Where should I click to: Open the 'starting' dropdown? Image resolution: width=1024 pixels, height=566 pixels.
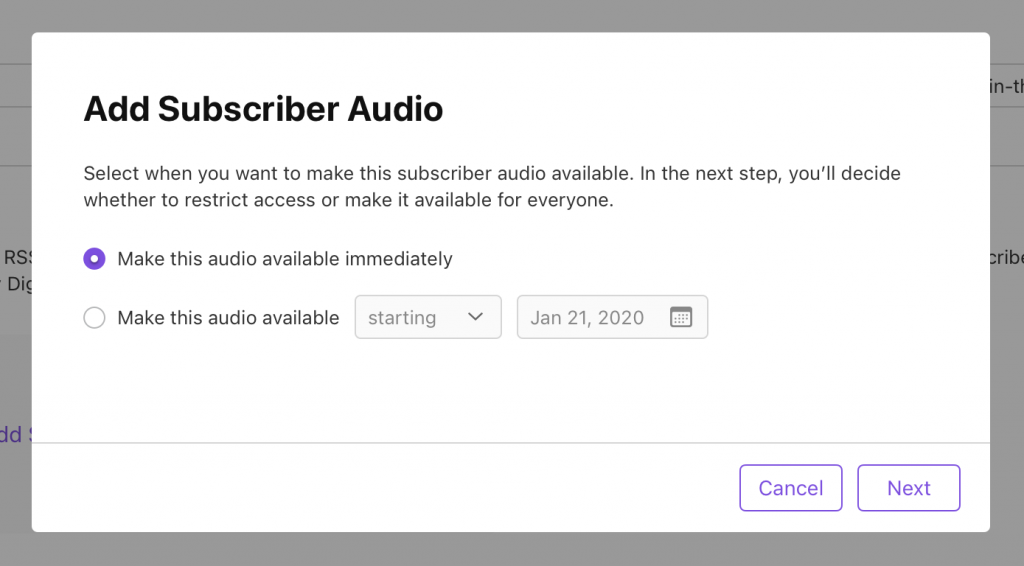pos(428,317)
